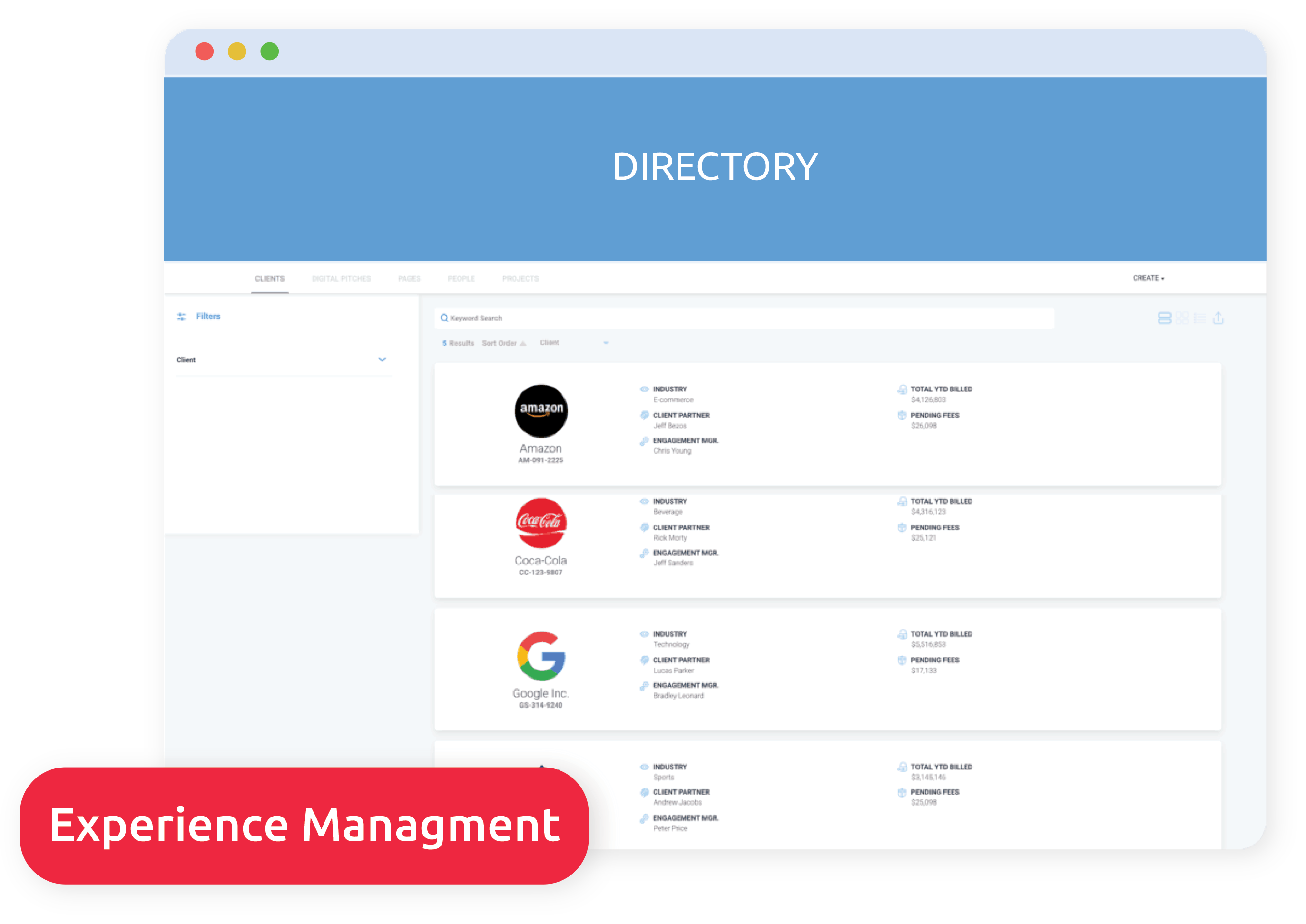The height and width of the screenshot is (924, 1306).
Task: Switch to list view icon
Action: point(1199,318)
